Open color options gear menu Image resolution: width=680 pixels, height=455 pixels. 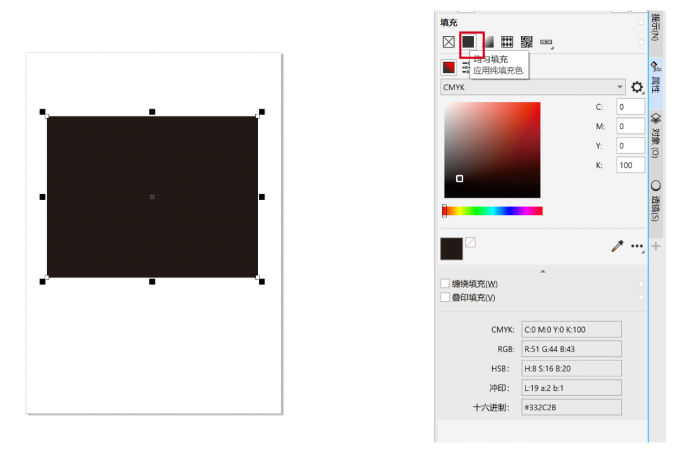pos(637,87)
